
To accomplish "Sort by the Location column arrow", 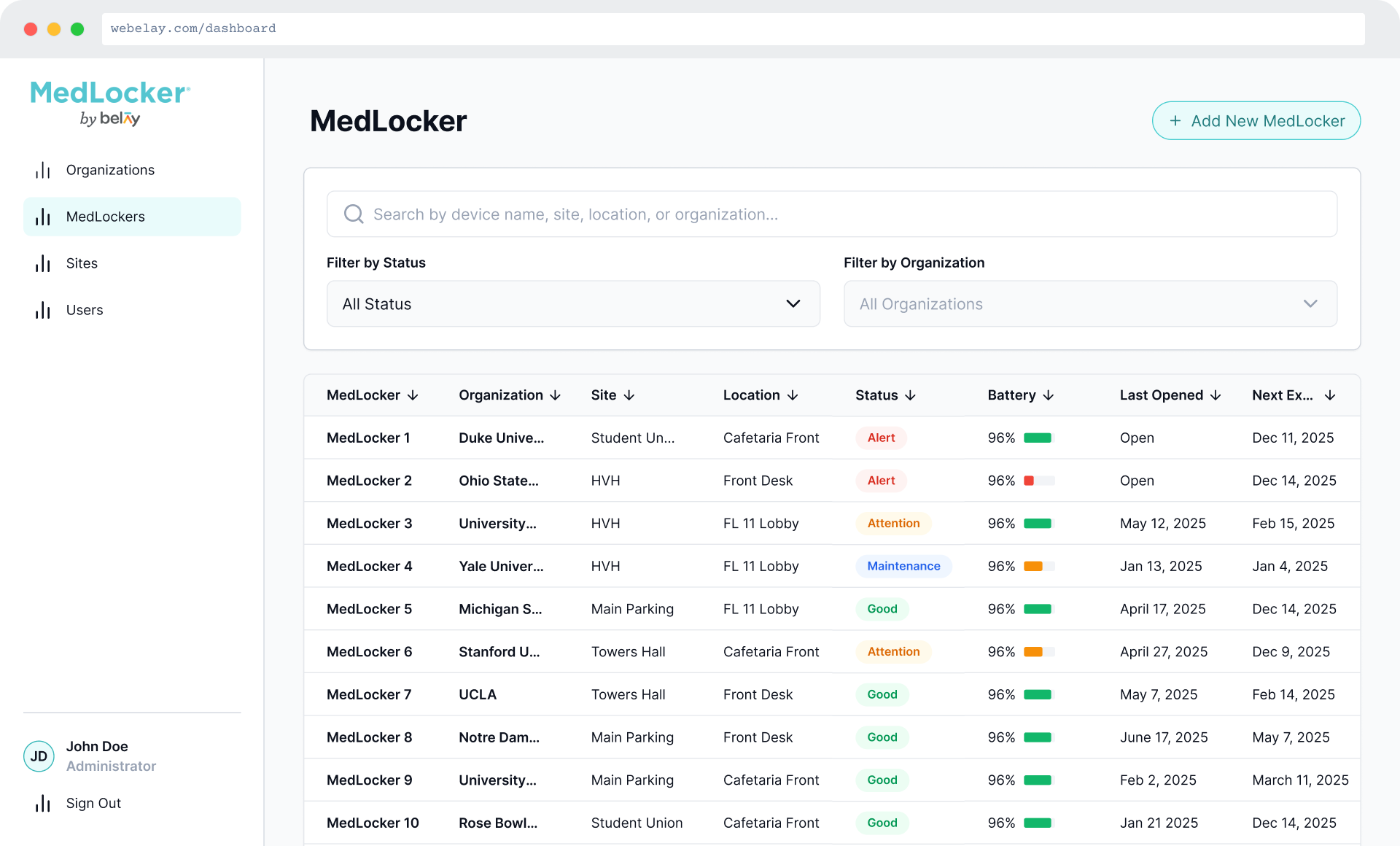I will [793, 395].
